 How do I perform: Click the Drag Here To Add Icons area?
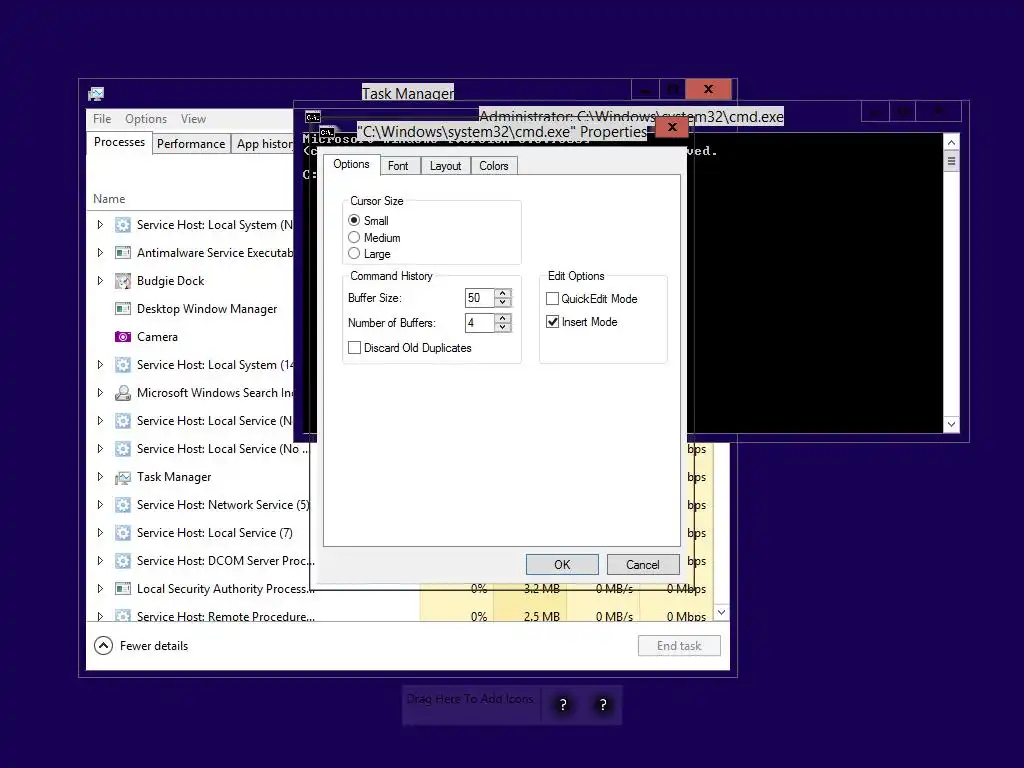click(x=470, y=699)
